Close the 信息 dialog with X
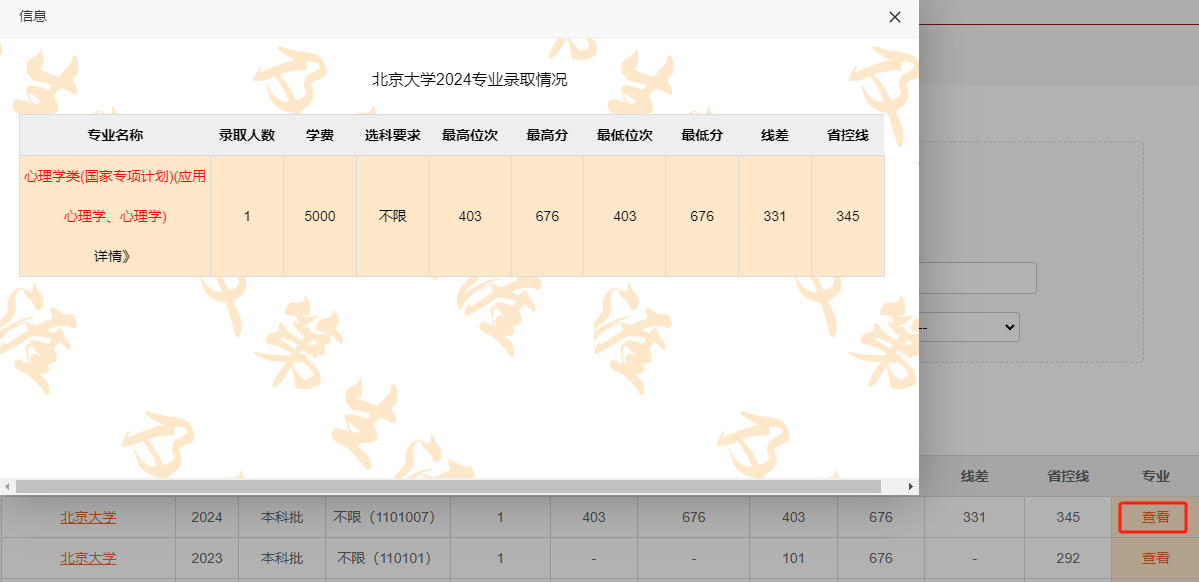 click(x=895, y=17)
